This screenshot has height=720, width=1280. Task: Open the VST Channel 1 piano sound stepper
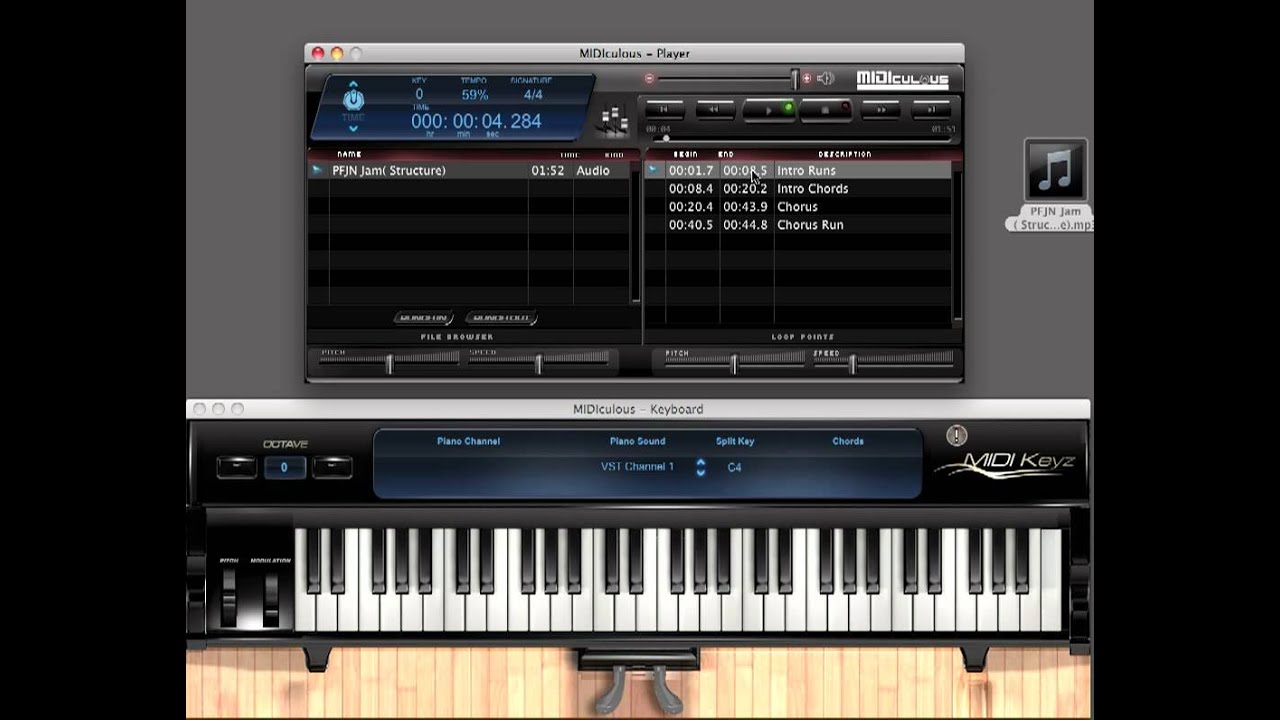click(x=700, y=467)
